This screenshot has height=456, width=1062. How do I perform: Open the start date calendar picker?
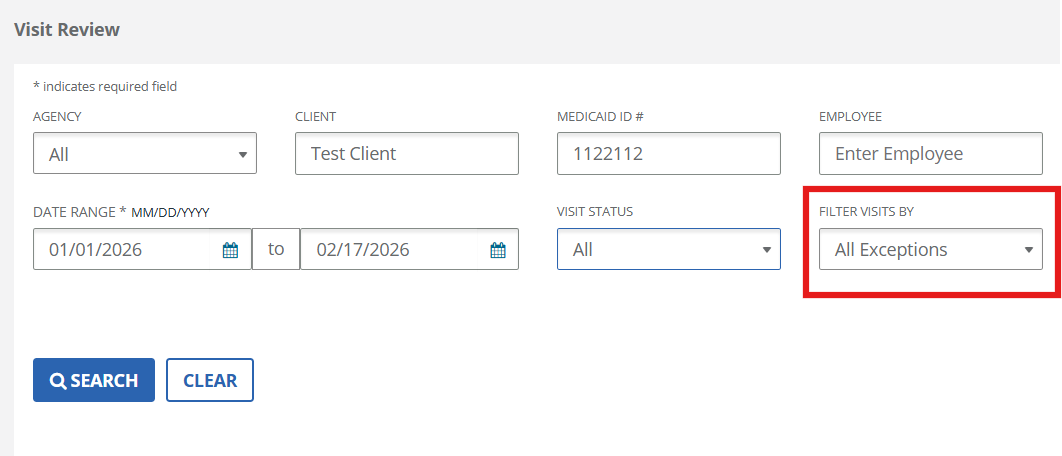tap(230, 250)
